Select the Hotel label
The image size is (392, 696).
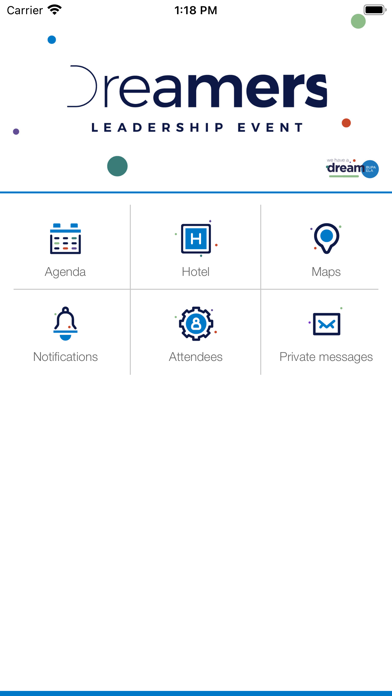[196, 272]
